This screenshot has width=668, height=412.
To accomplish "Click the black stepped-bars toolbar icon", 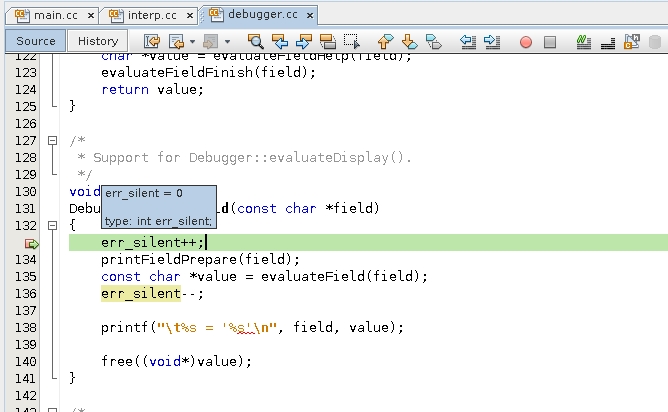I will click(x=608, y=42).
